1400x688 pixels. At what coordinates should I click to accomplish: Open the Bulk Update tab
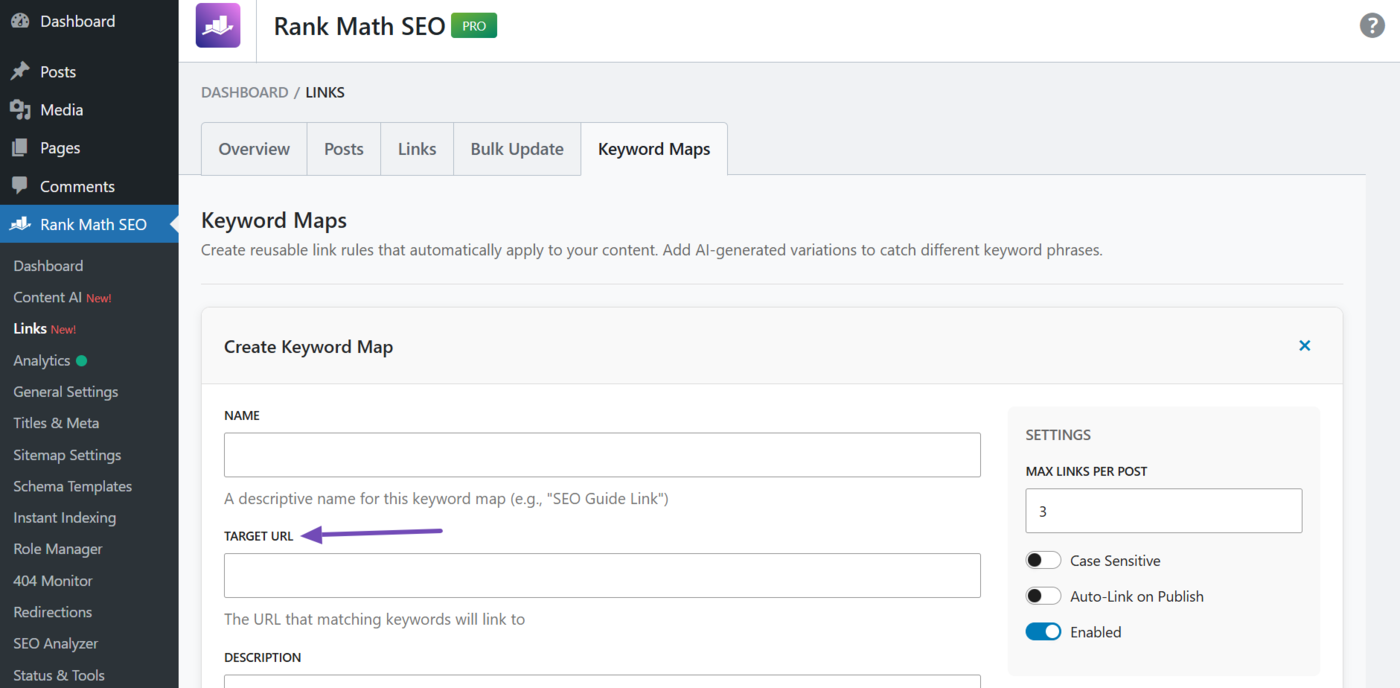[x=516, y=148]
